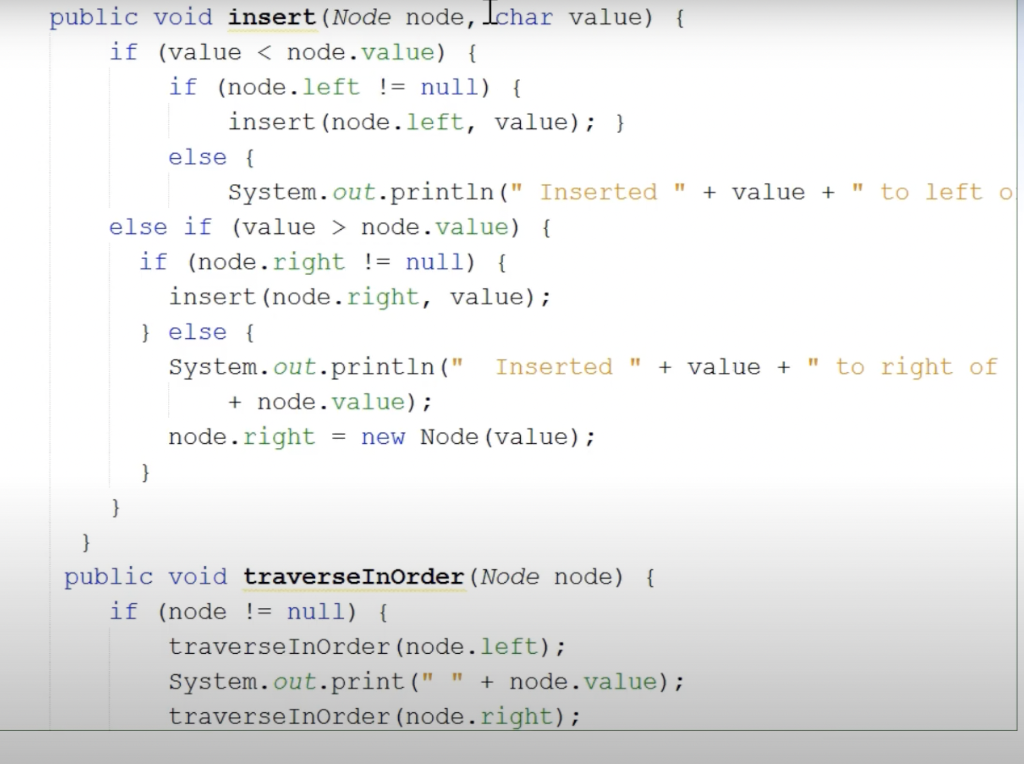1024x764 pixels.
Task: Click the closing brace ending the insert method
Action: point(85,542)
